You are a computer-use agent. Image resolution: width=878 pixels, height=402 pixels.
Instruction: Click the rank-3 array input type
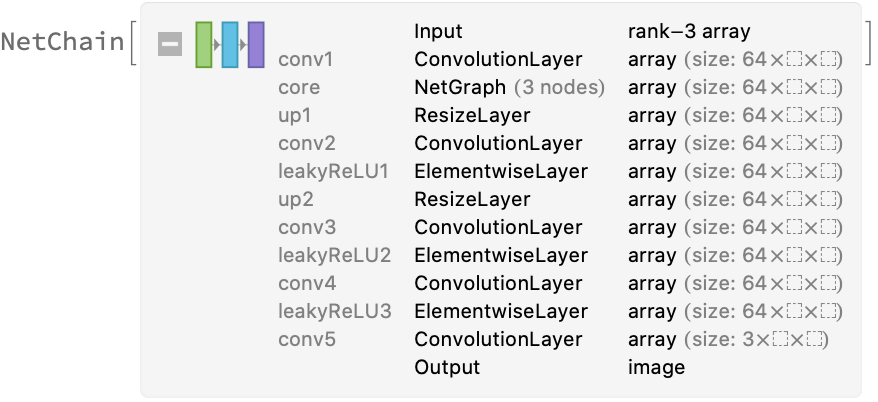(x=689, y=31)
